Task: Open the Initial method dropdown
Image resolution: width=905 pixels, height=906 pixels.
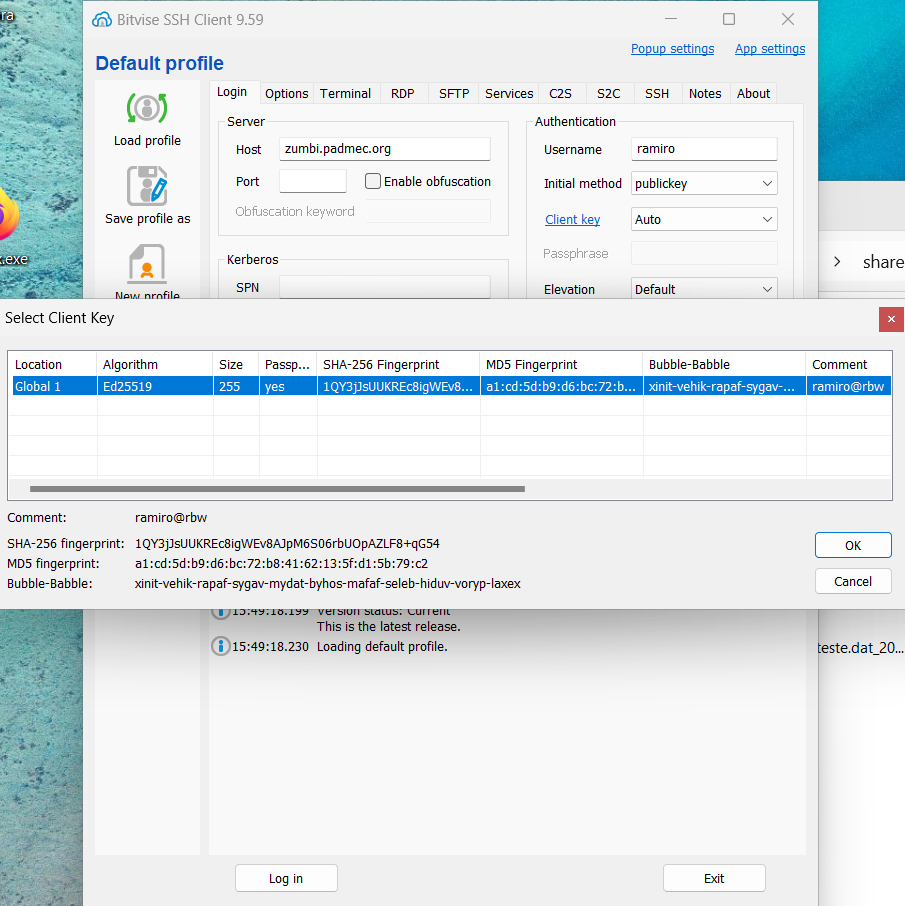Action: tap(704, 184)
